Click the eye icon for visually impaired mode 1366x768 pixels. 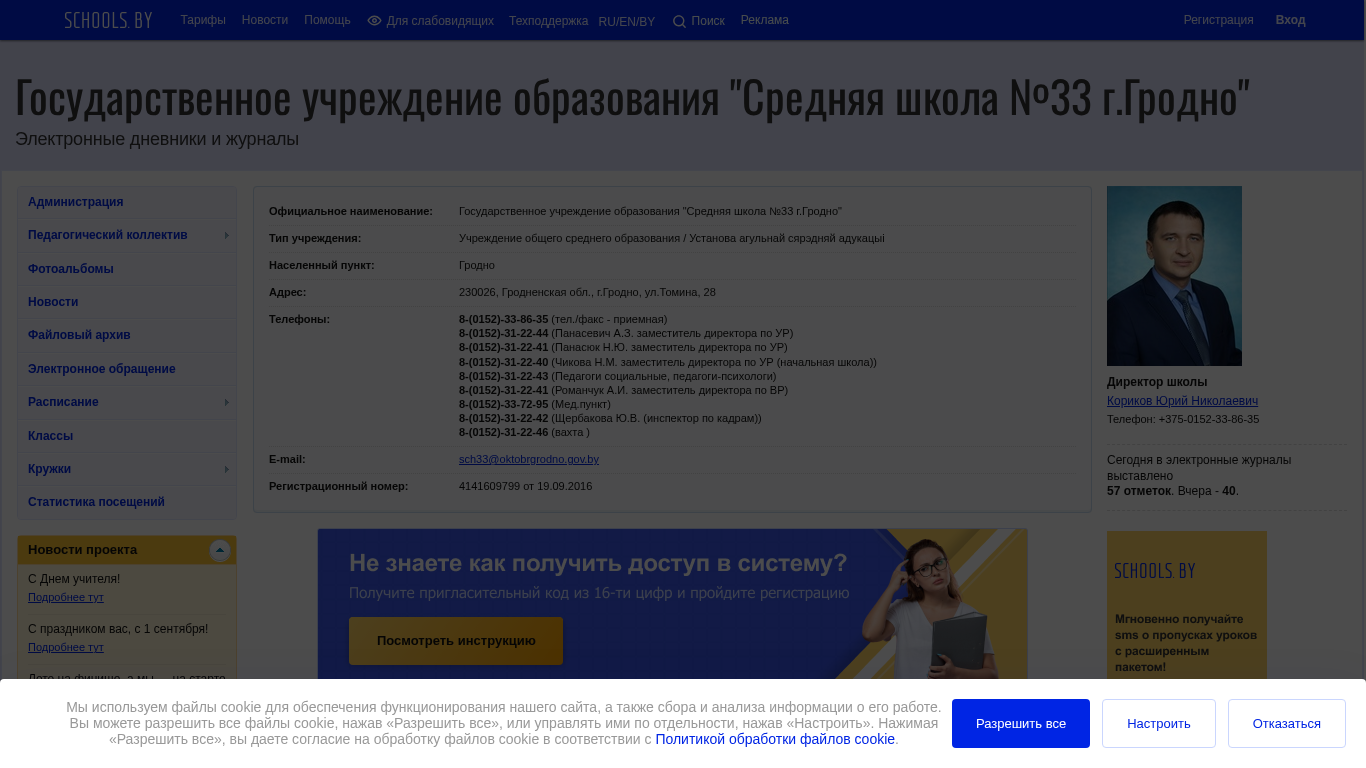click(x=375, y=21)
